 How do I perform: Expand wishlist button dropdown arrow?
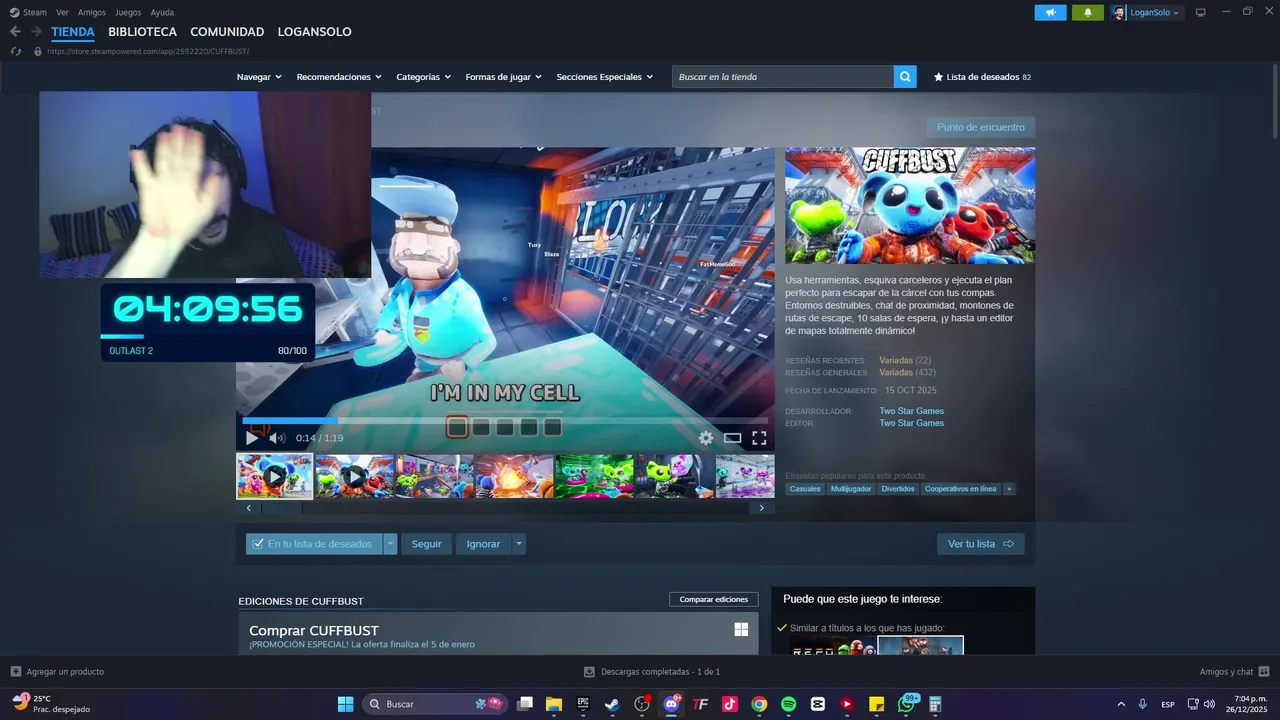(390, 544)
